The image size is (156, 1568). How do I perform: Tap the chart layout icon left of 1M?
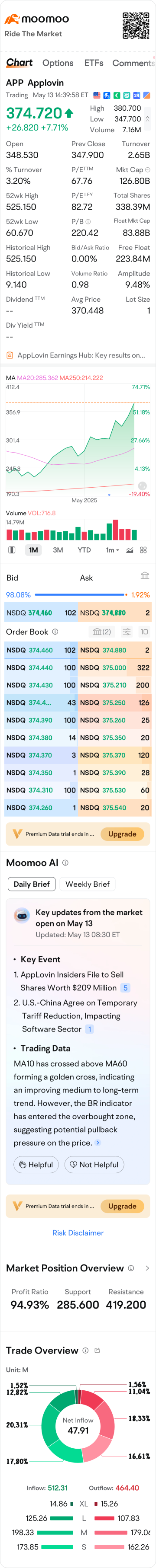coord(12,549)
